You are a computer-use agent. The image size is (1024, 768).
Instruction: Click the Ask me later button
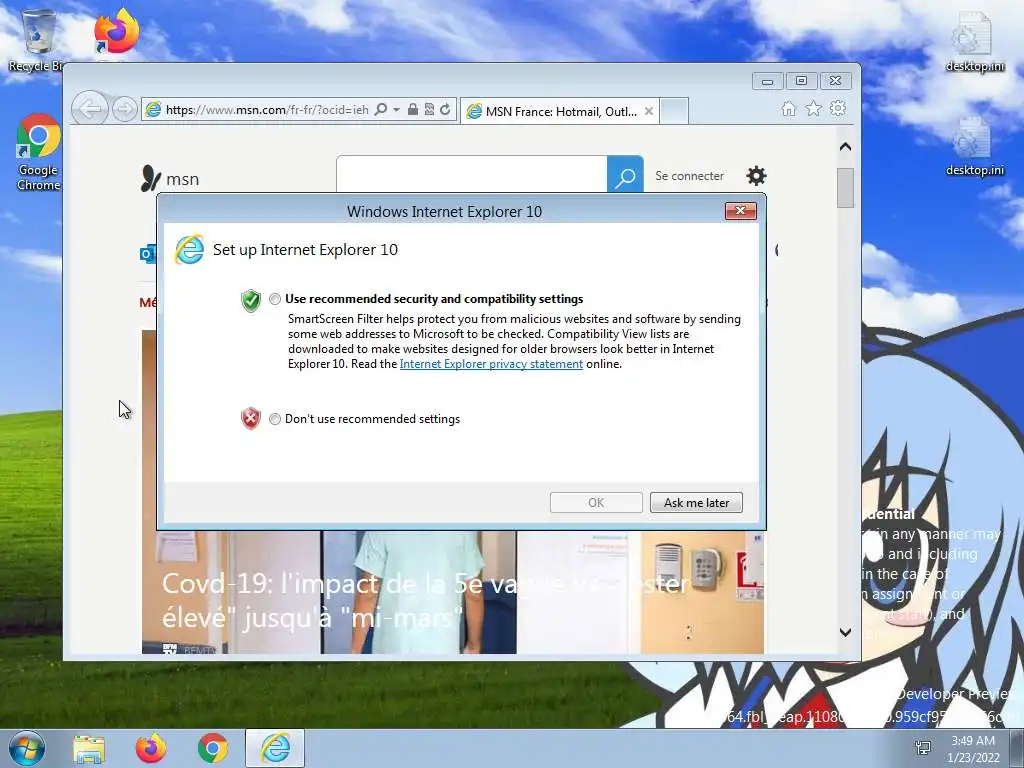tap(696, 503)
